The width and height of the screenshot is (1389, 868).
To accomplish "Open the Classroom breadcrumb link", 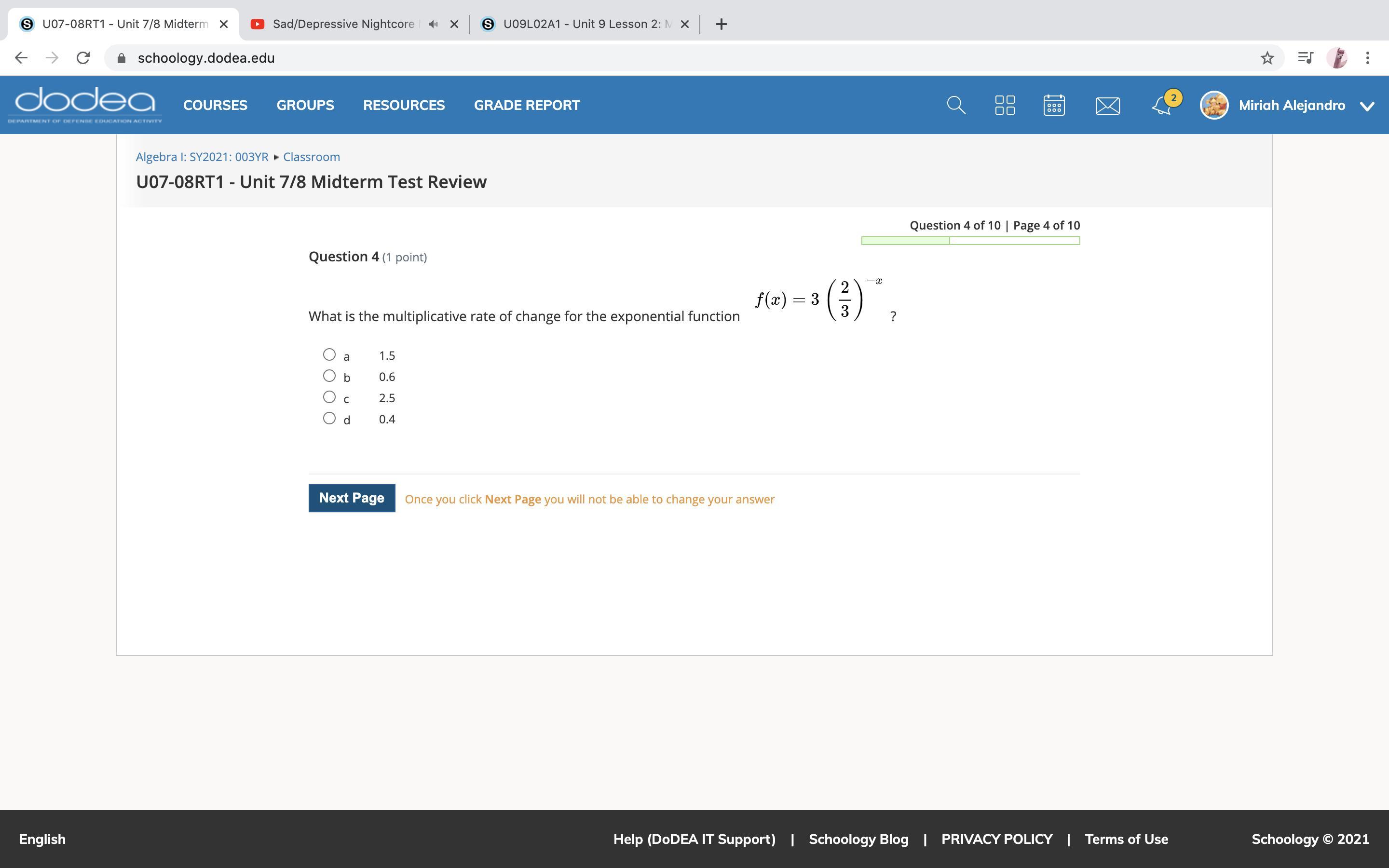I will coord(311,157).
